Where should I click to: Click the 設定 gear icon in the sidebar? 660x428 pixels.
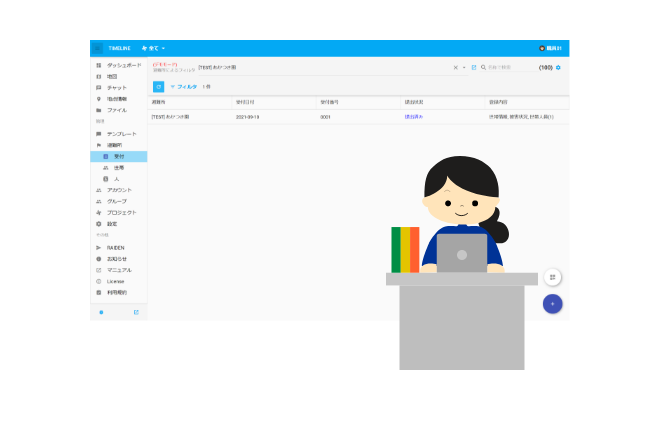[x=98, y=224]
